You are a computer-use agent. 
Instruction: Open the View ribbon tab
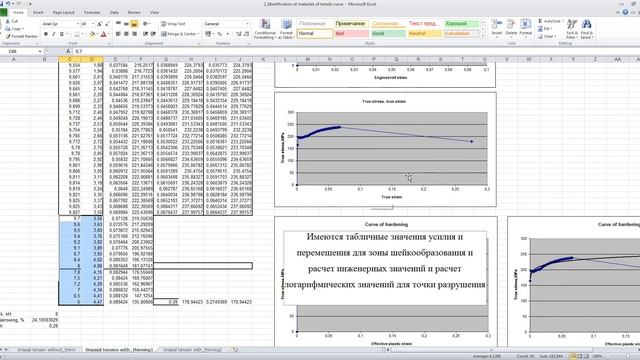pyautogui.click(x=154, y=13)
